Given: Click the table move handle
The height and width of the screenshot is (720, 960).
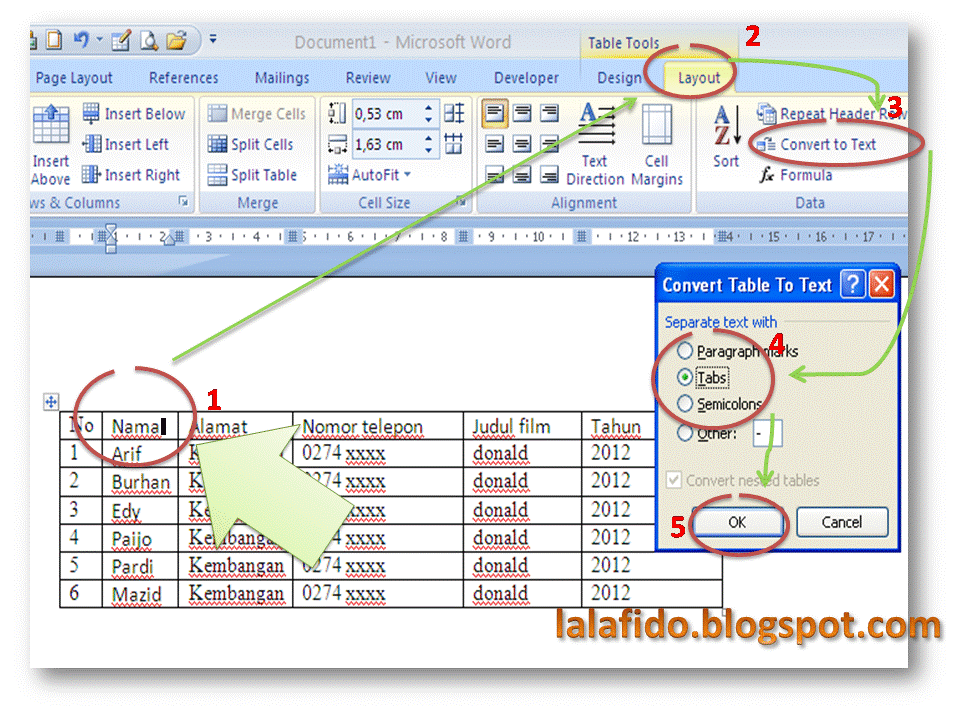Looking at the screenshot, I should [51, 402].
